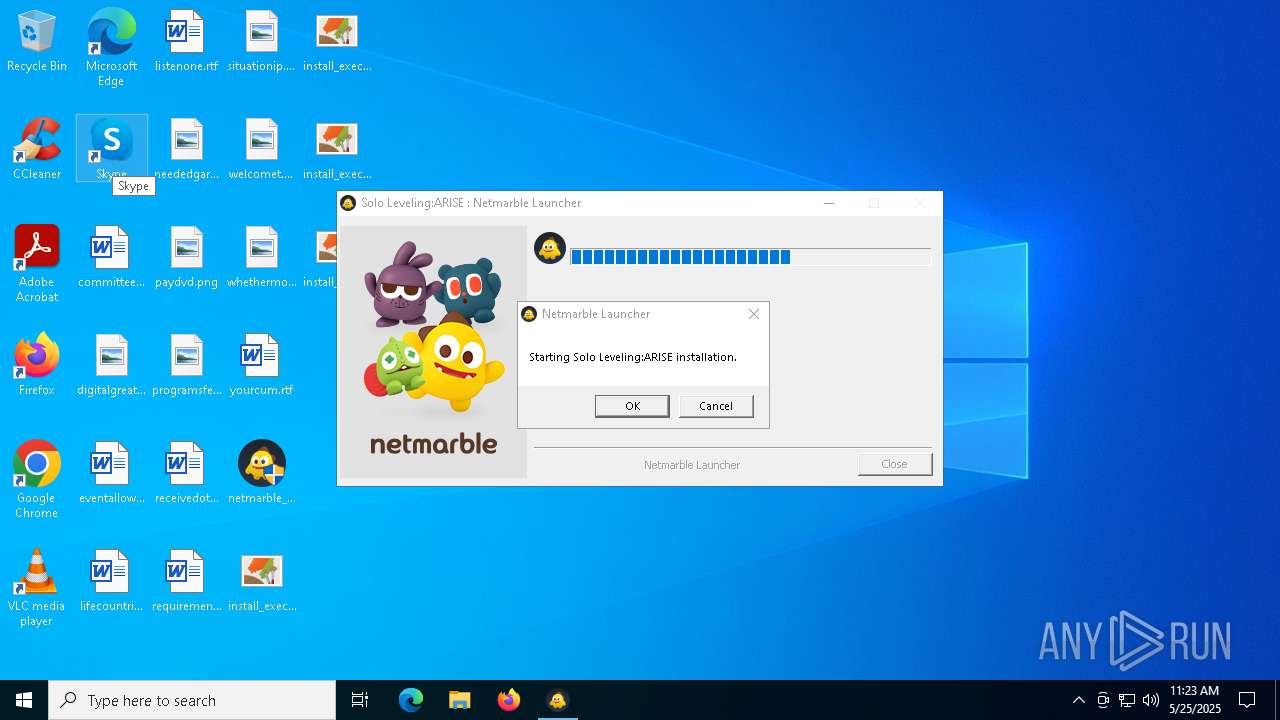Select the situationip image file
Viewport: 1280px width, 720px height.
pyautogui.click(x=261, y=42)
